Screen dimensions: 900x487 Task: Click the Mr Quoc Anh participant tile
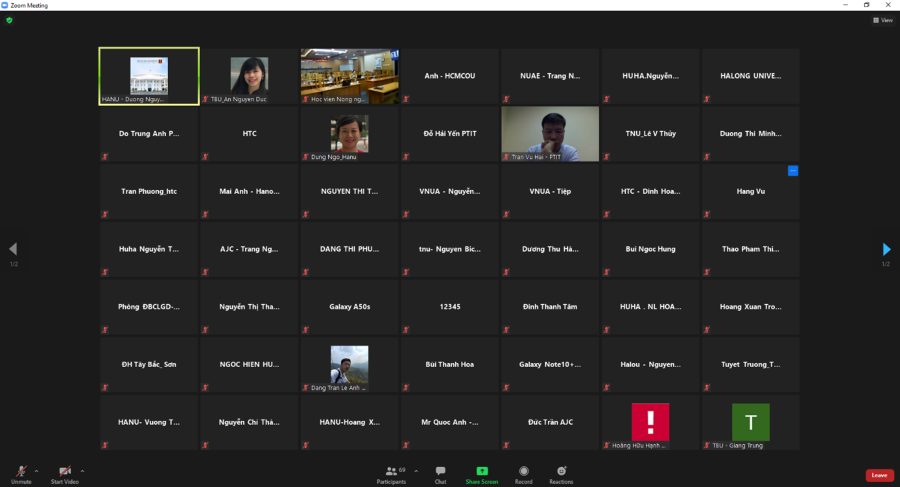pos(449,422)
